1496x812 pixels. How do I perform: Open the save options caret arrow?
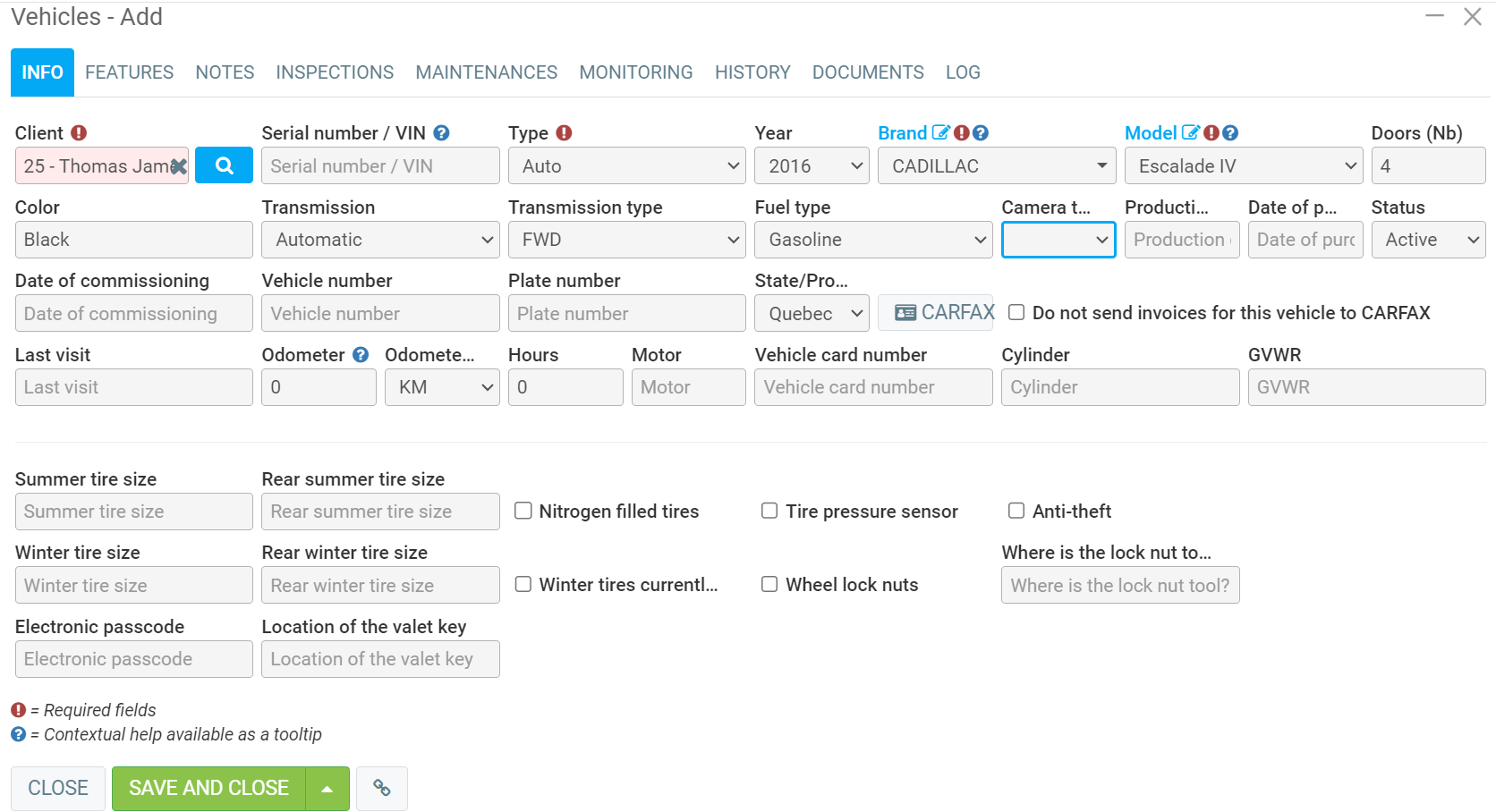pos(327,788)
